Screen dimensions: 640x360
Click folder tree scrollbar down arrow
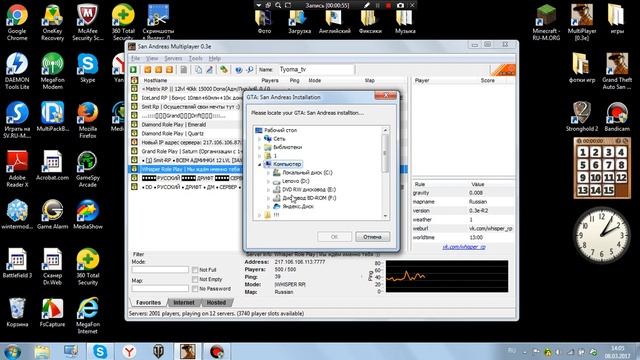pyautogui.click(x=385, y=216)
